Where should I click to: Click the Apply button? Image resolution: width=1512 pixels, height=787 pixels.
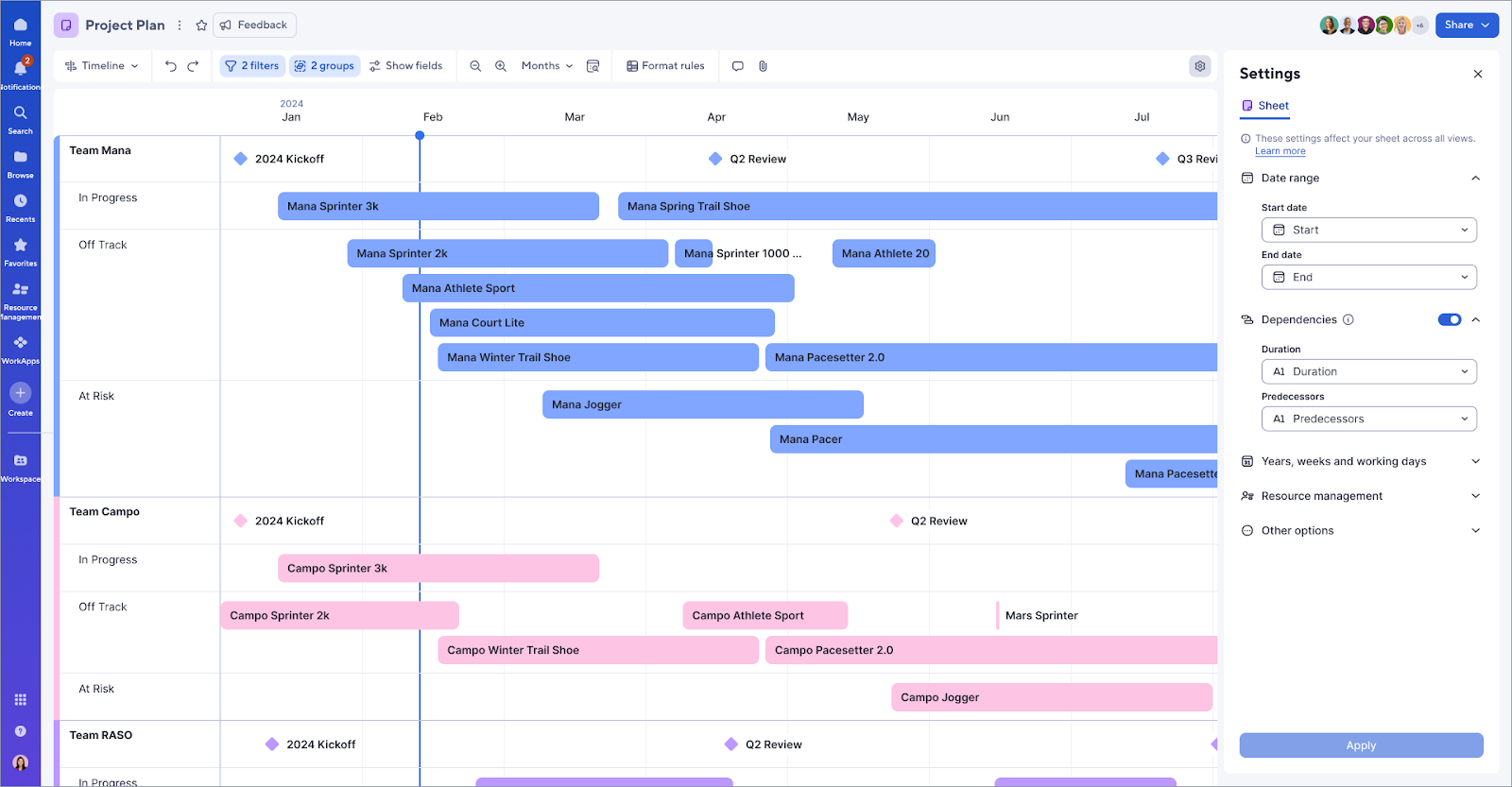[1362, 745]
